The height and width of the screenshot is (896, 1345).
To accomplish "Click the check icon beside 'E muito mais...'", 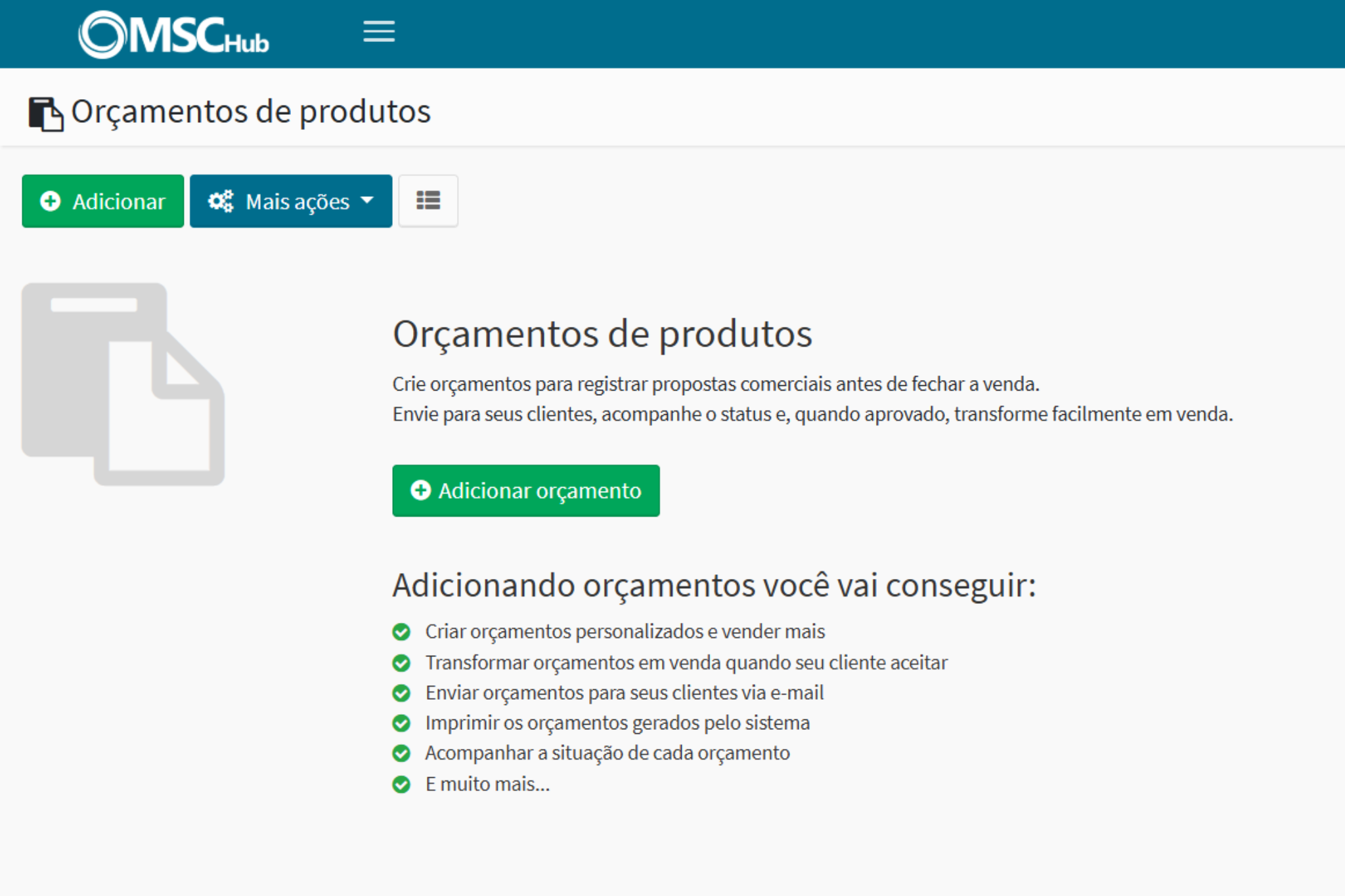I will coord(403,783).
